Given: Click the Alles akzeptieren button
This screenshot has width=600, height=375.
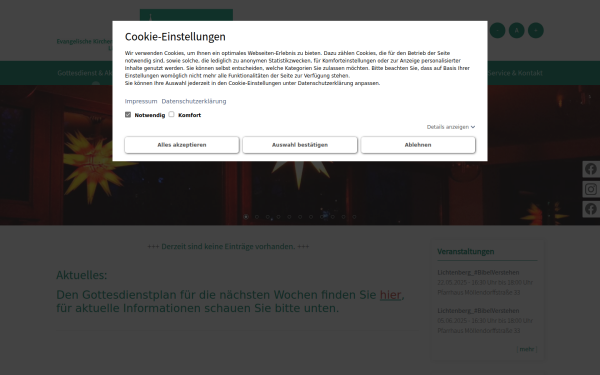Looking at the screenshot, I should pos(182,145).
